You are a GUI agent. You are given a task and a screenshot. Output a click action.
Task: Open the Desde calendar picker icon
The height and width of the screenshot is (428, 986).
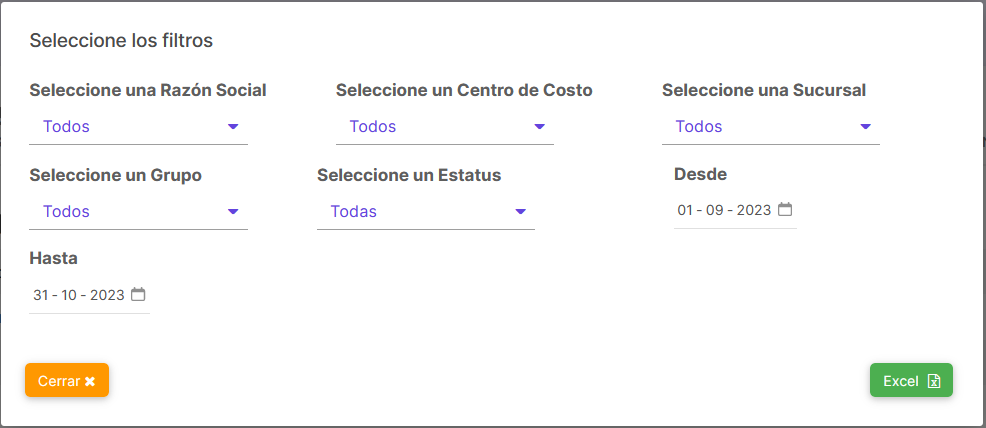point(785,209)
